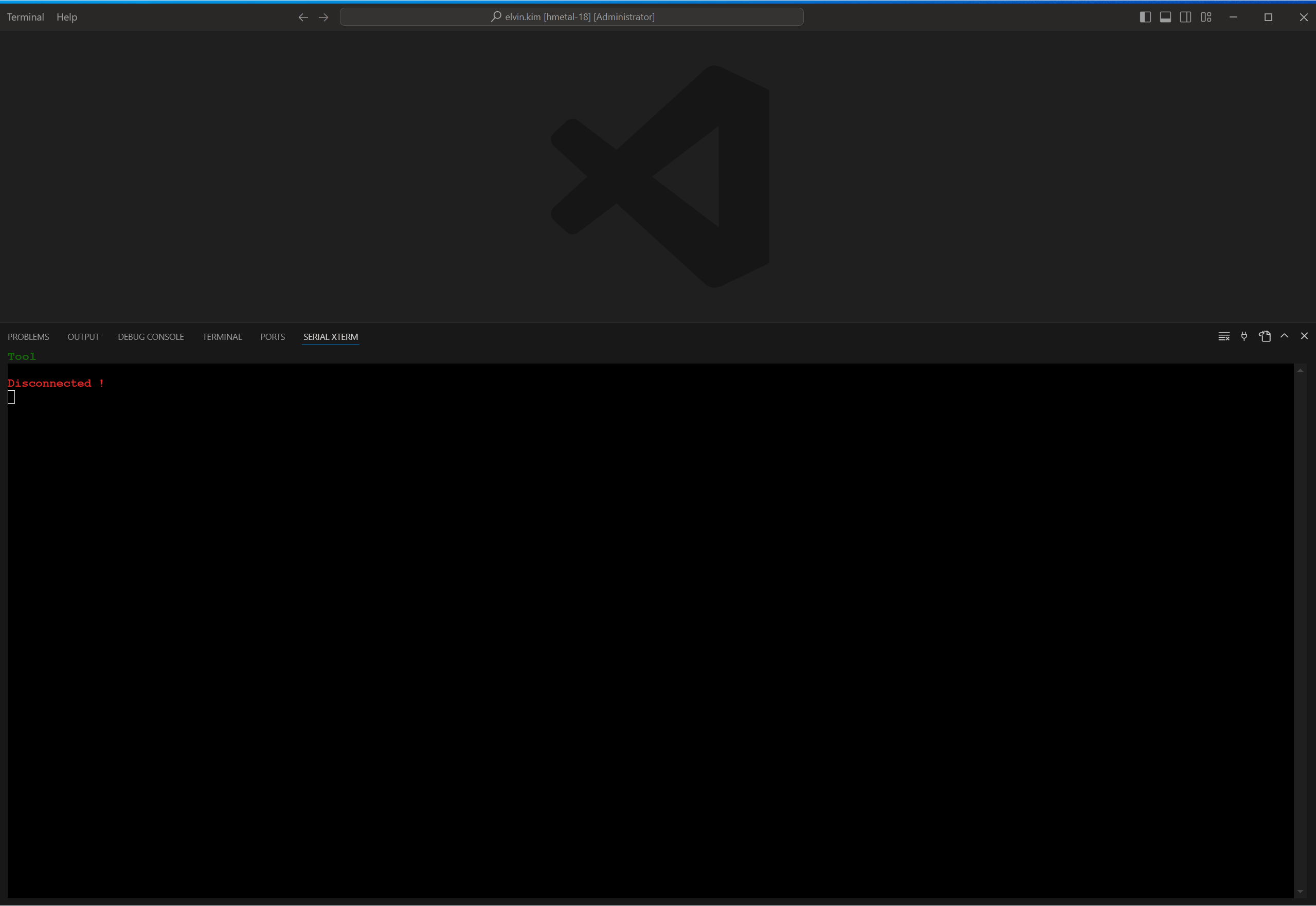Image resolution: width=1316 pixels, height=906 pixels.
Task: Click scrollbar down arrow in serial terminal
Action: pyautogui.click(x=1300, y=892)
